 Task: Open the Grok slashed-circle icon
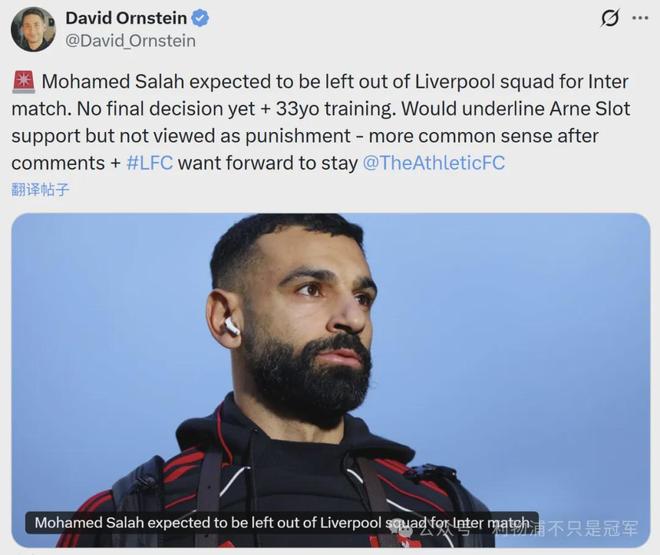[x=610, y=18]
